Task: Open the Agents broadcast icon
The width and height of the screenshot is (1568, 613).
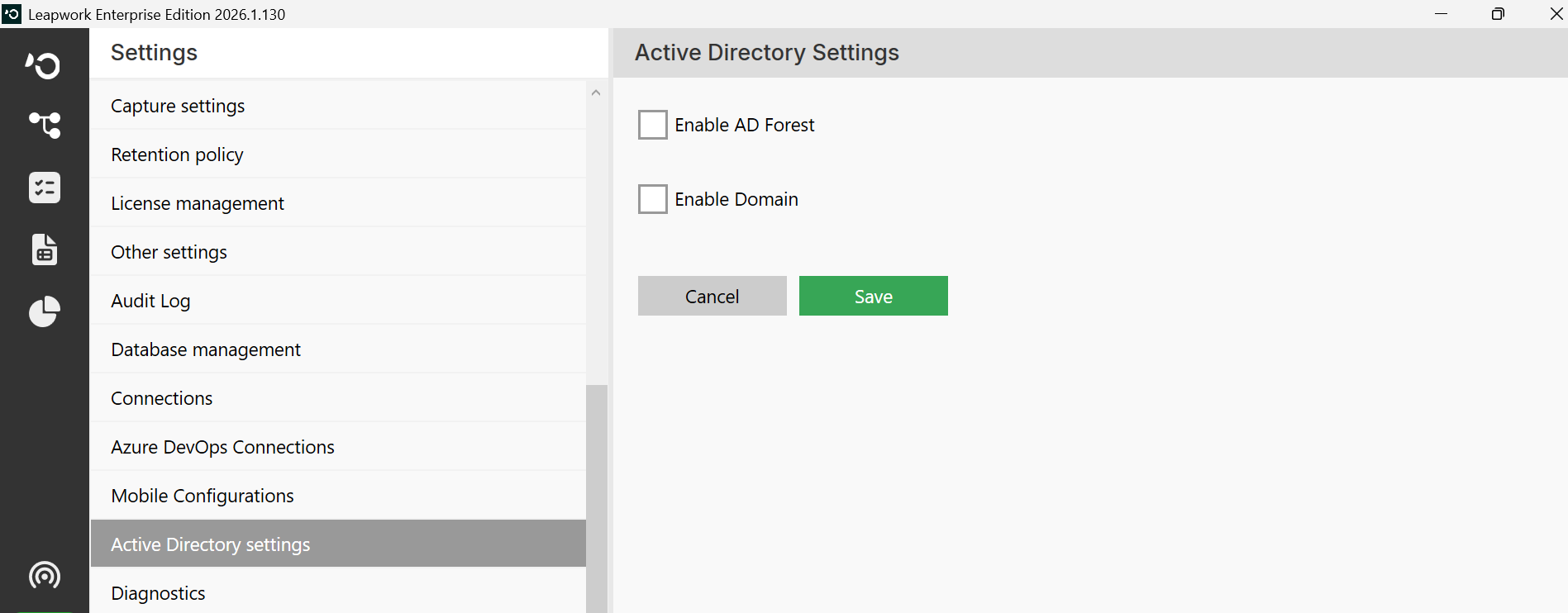Action: (45, 575)
